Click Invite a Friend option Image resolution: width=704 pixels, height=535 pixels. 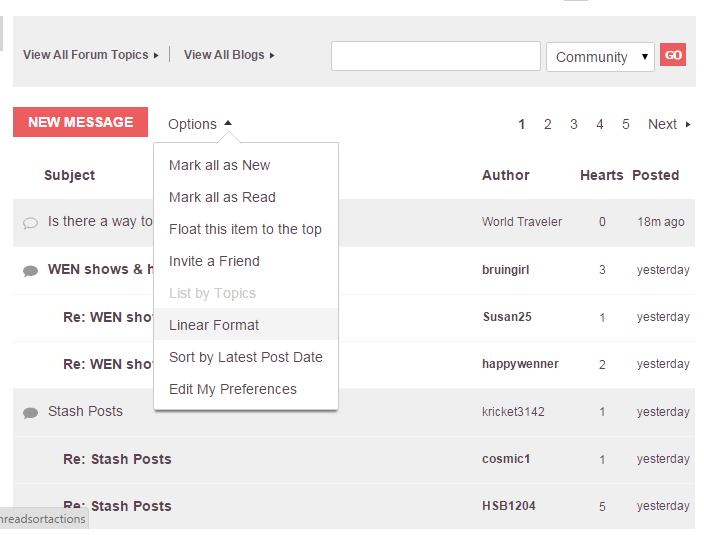point(214,261)
